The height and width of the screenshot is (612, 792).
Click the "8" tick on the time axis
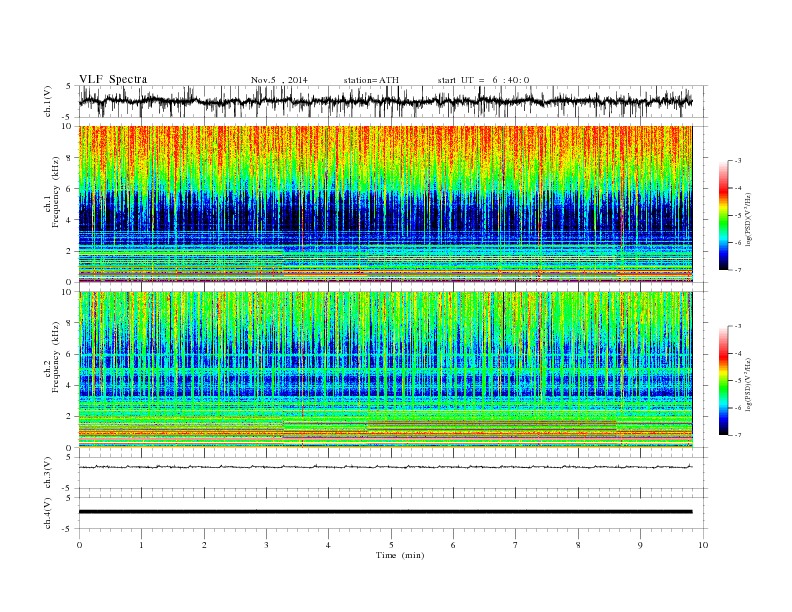[x=578, y=545]
